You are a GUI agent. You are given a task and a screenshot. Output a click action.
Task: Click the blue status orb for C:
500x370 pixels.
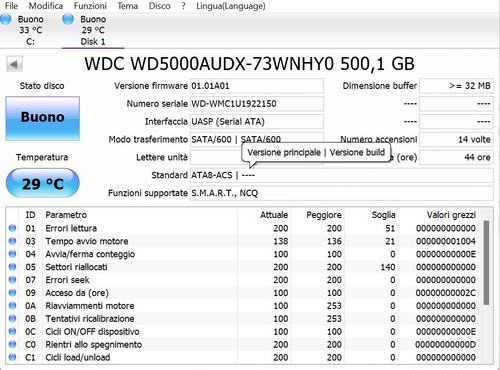(x=6, y=19)
